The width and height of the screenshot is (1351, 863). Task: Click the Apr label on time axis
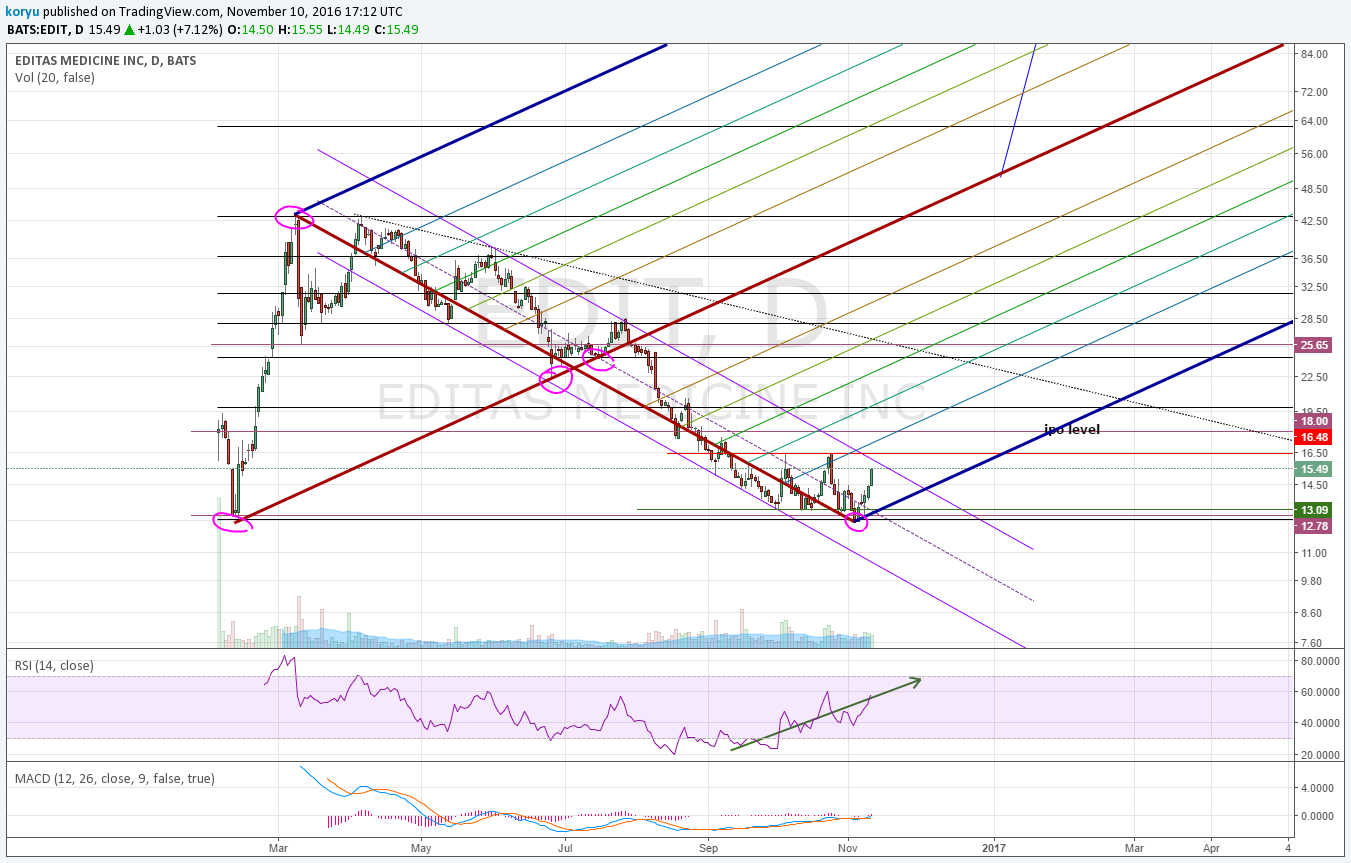[x=1211, y=846]
